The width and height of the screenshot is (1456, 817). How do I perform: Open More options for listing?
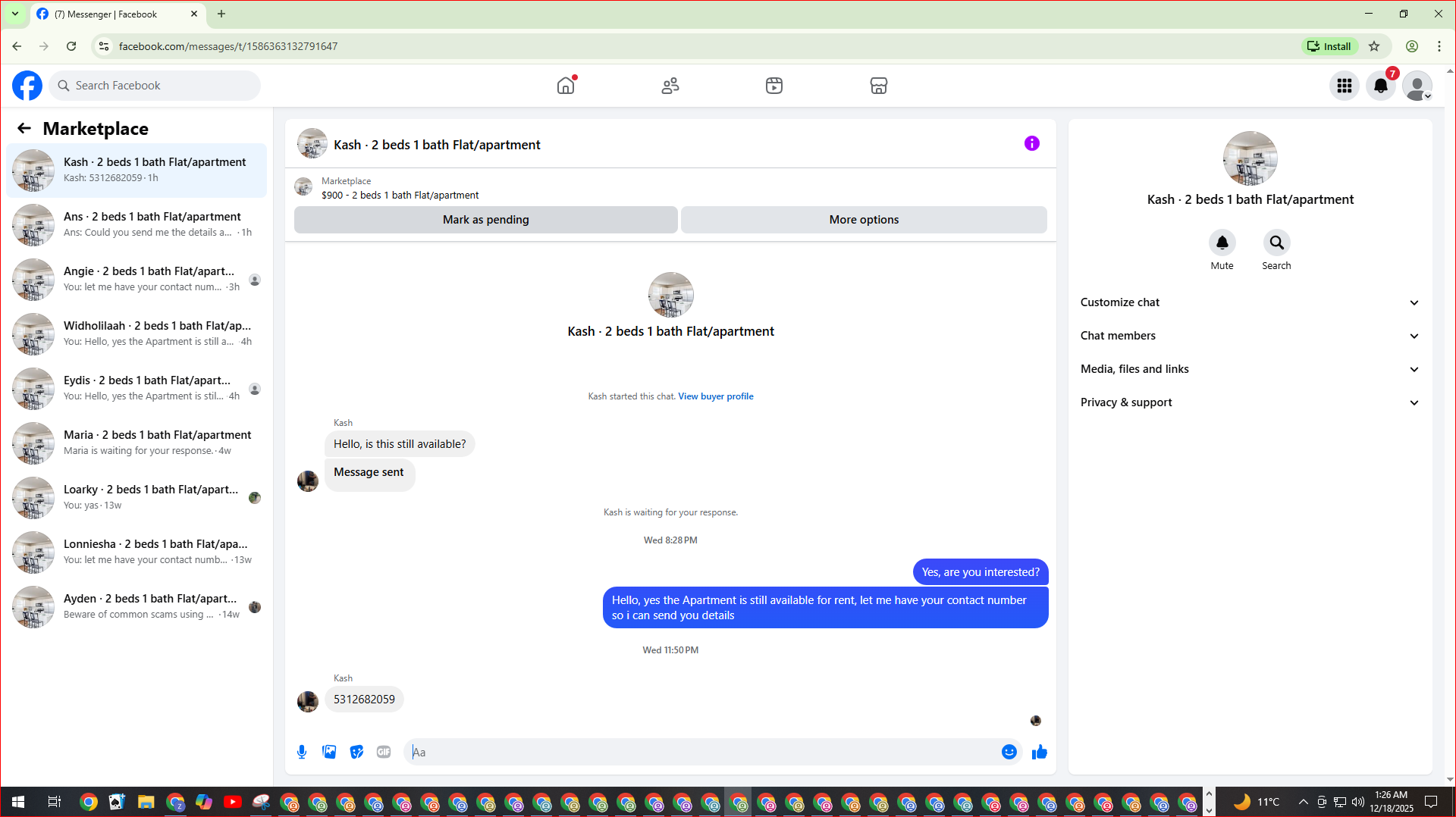coord(864,220)
